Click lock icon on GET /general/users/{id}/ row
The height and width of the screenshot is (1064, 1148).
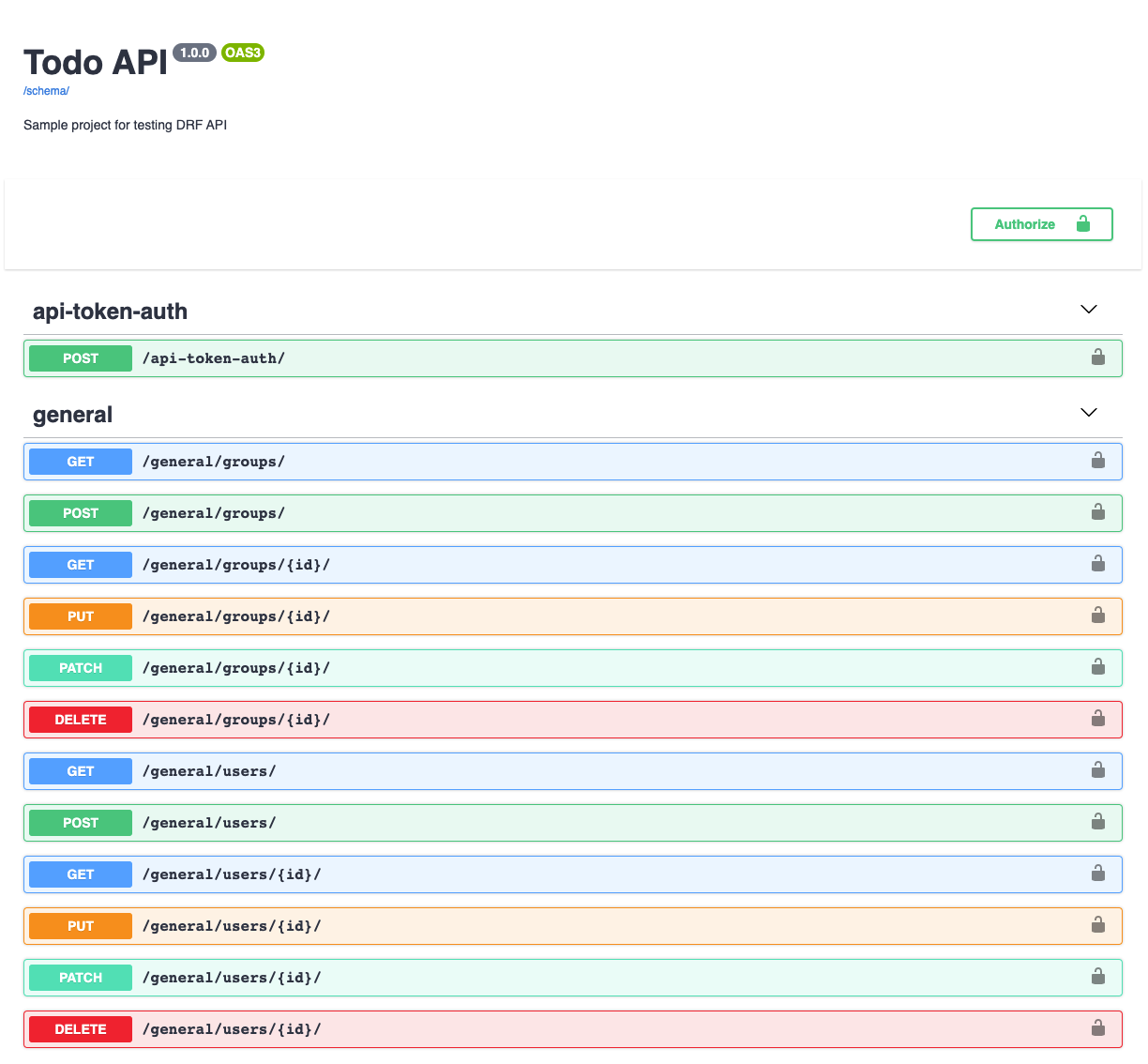pos(1097,874)
